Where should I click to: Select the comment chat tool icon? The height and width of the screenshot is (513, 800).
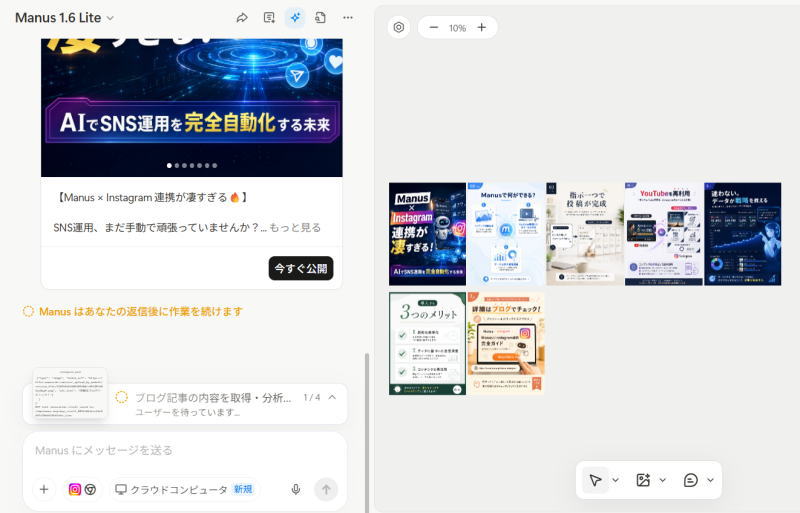click(690, 480)
